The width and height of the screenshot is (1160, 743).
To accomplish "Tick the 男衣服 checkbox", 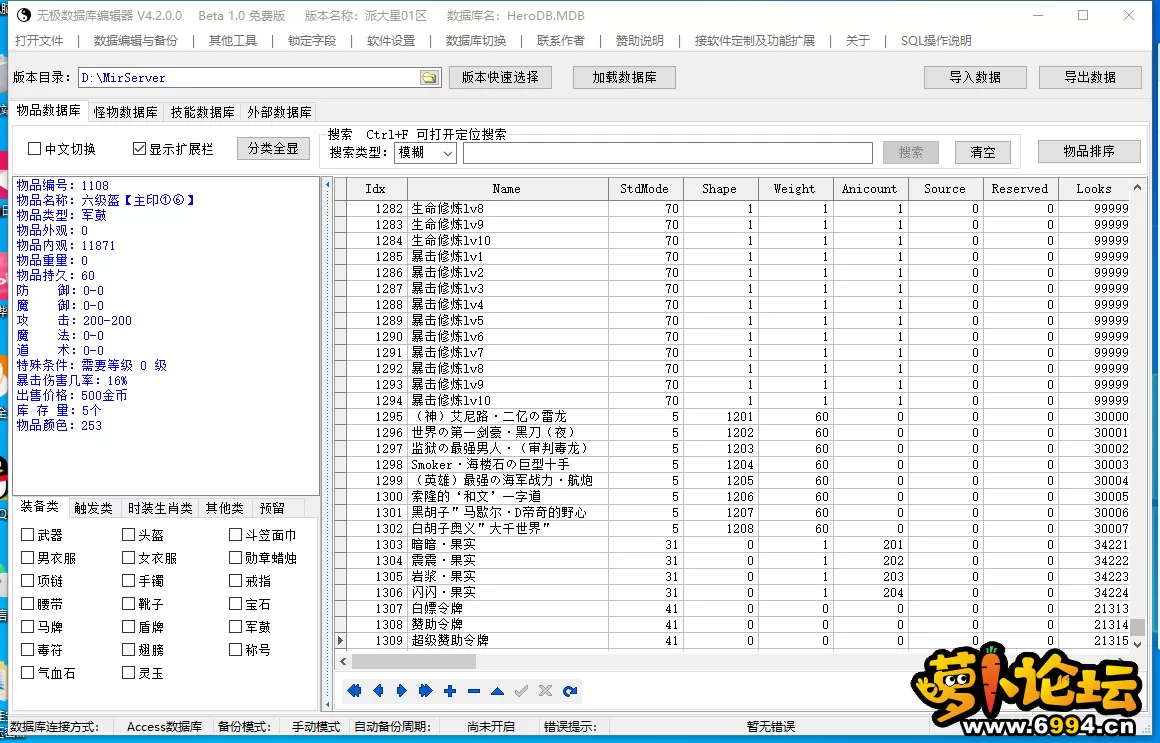I will pyautogui.click(x=27, y=557).
